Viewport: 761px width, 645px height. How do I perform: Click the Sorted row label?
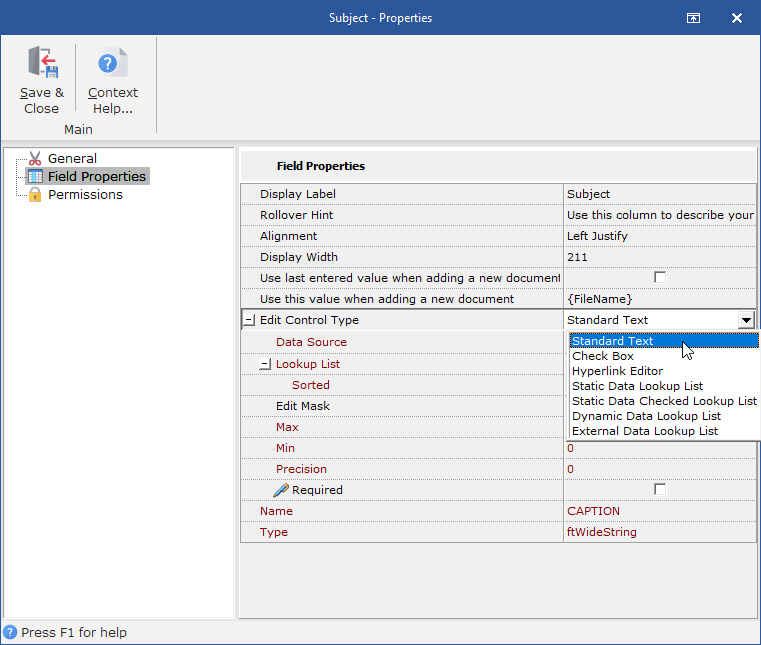[x=311, y=385]
